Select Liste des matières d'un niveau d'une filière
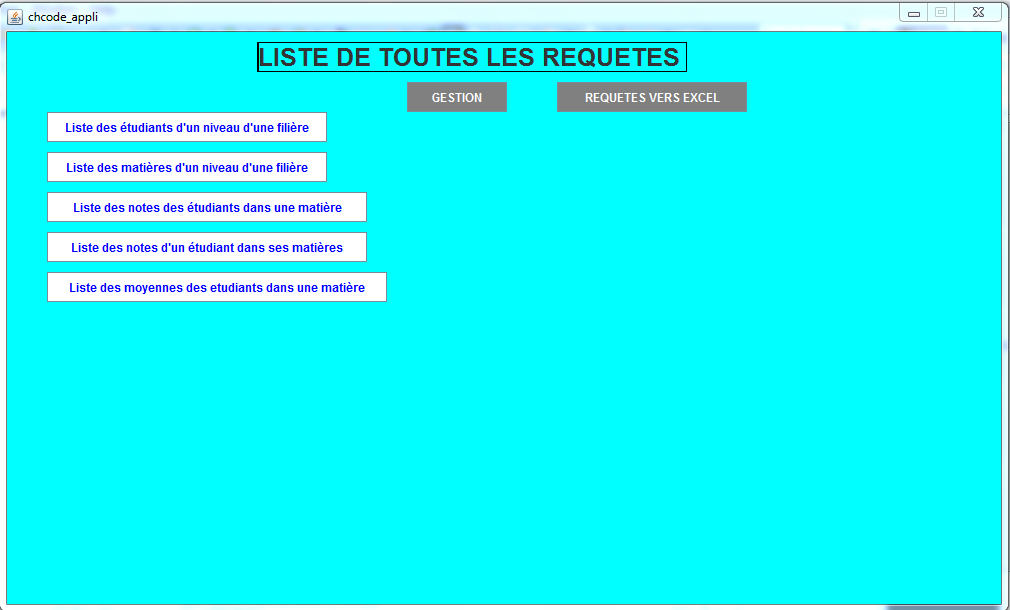This screenshot has width=1010, height=610. 187,167
